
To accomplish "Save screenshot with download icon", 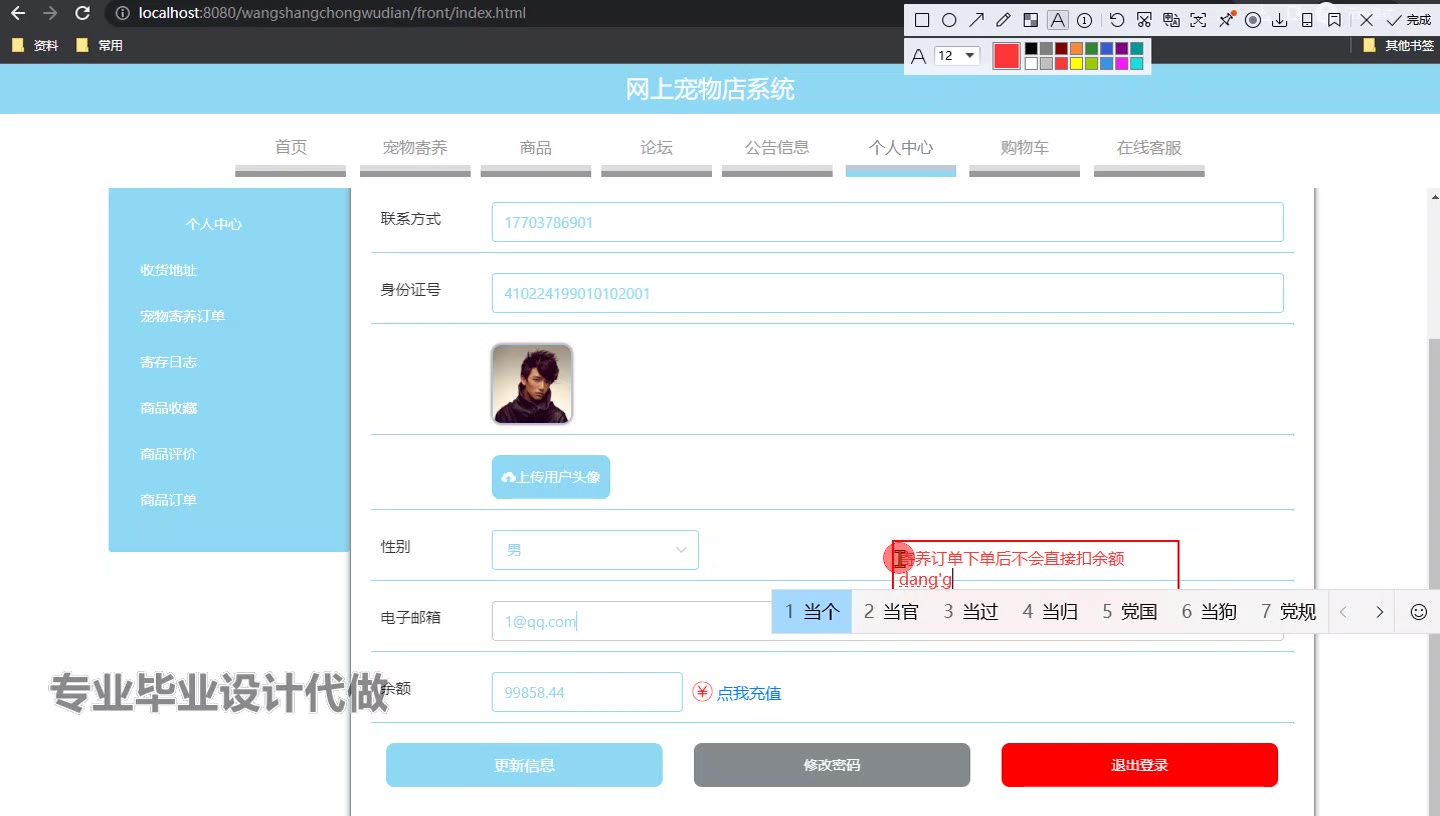I will [x=1279, y=20].
